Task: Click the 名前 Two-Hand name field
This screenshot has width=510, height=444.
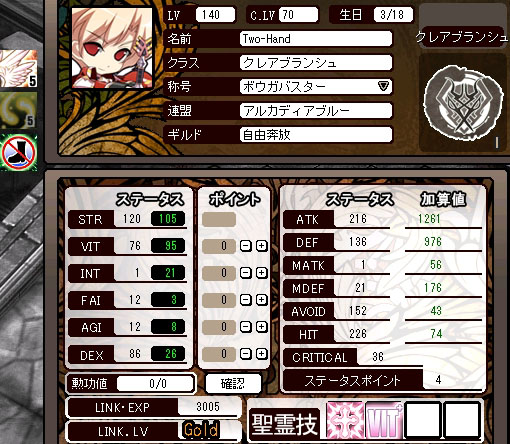Action: [315, 39]
